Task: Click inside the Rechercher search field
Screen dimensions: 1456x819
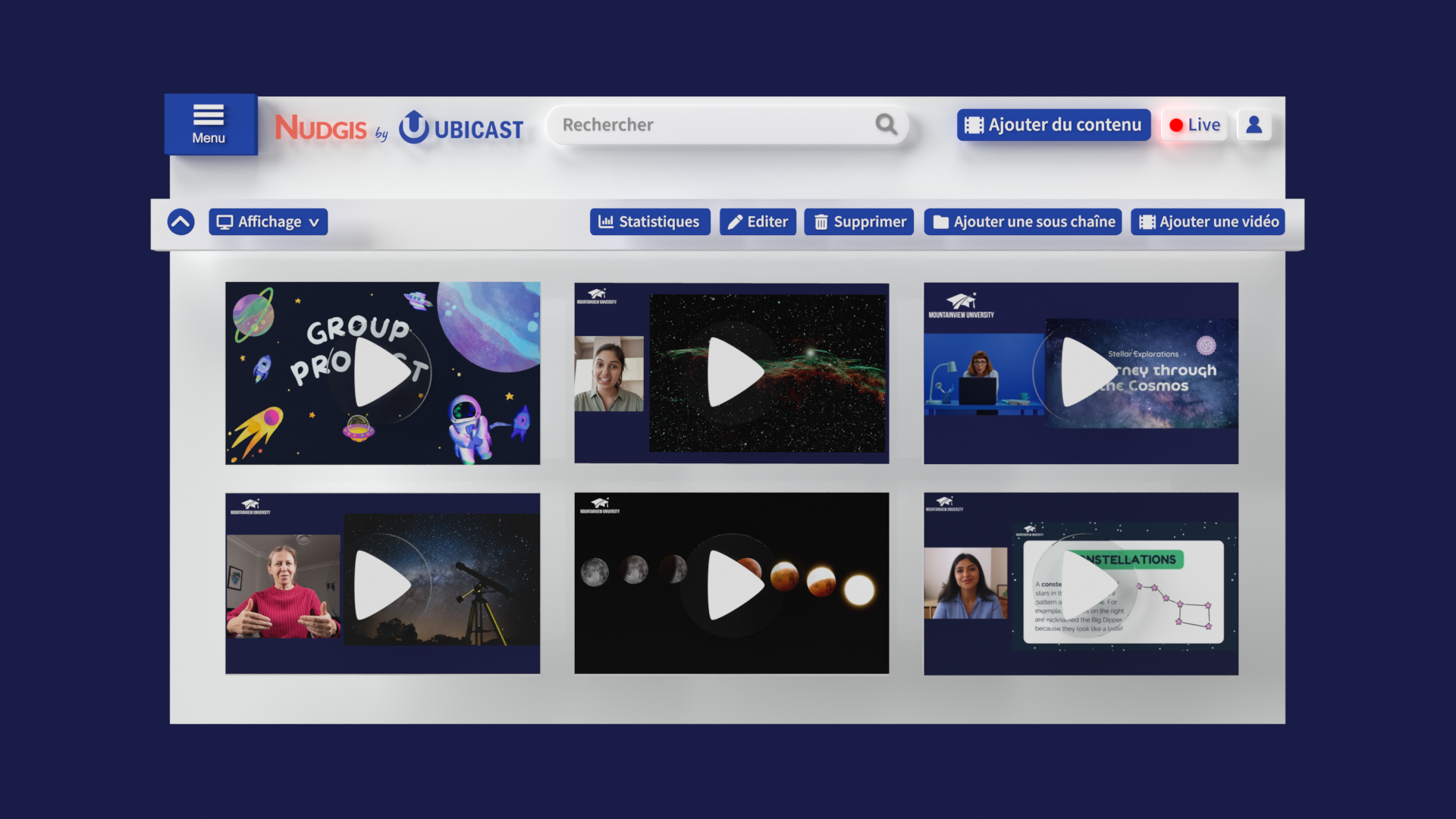Action: (682, 124)
